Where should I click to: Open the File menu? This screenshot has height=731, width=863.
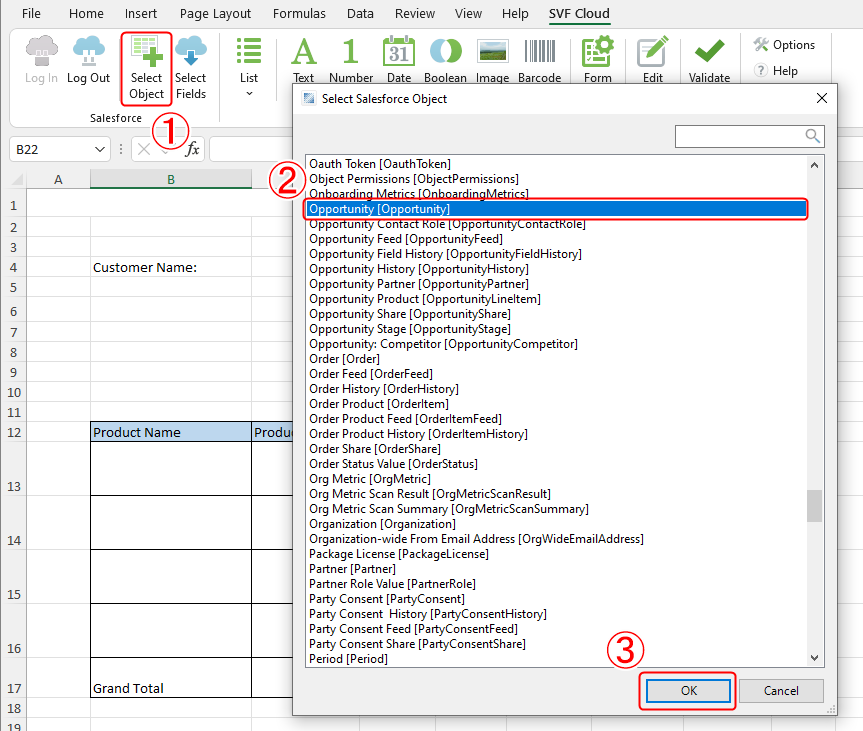[31, 13]
